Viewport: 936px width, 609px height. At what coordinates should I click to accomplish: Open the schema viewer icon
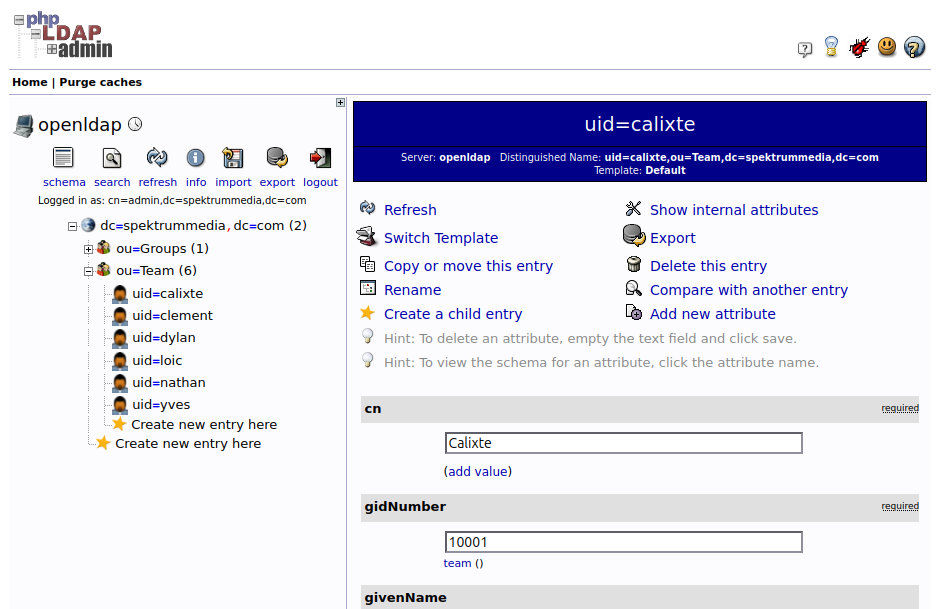[x=63, y=158]
